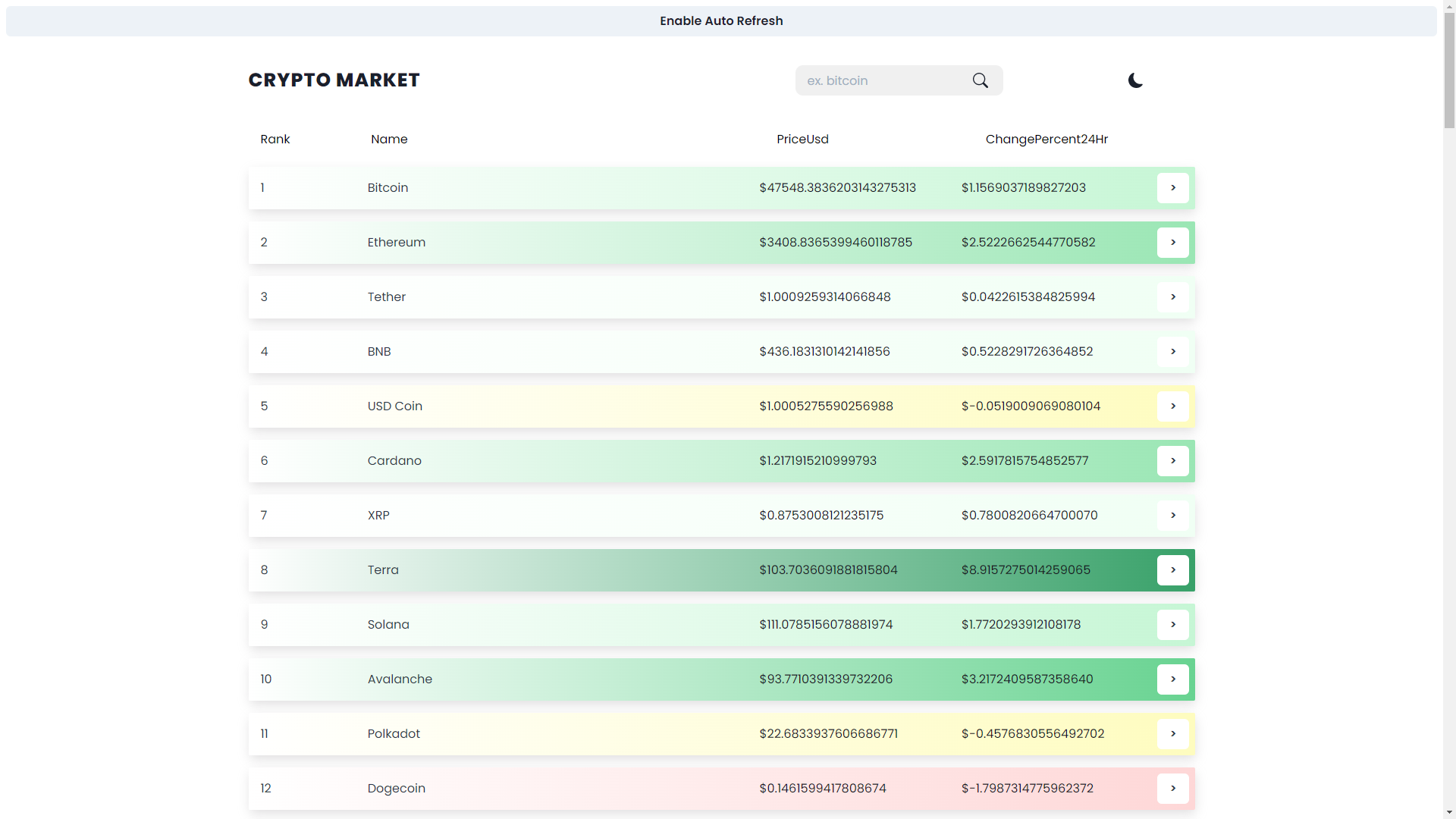Sort by the PriceUsd column header
Screen dimensions: 1456x819
(802, 140)
